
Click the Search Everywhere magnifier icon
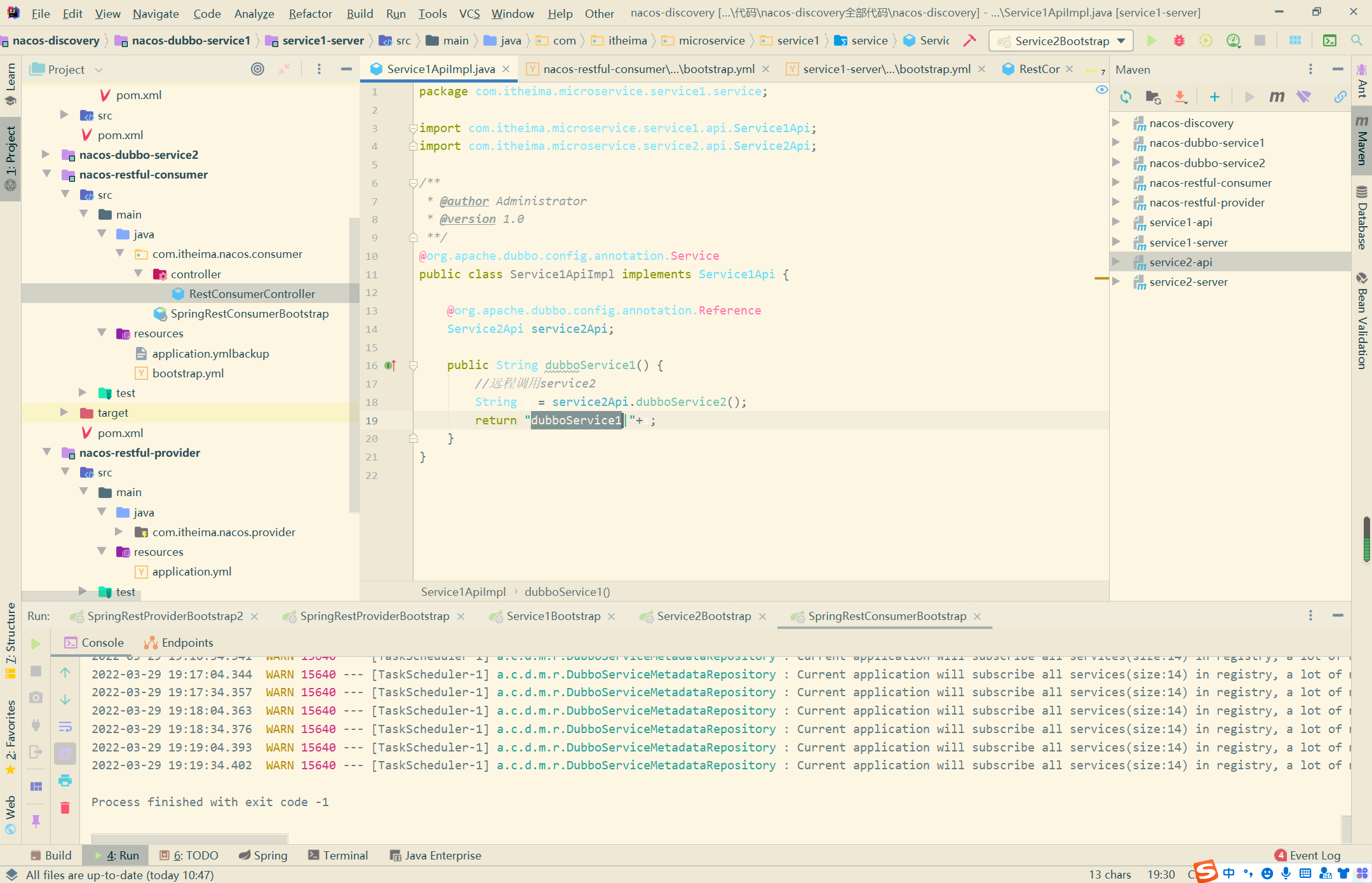tap(1356, 41)
